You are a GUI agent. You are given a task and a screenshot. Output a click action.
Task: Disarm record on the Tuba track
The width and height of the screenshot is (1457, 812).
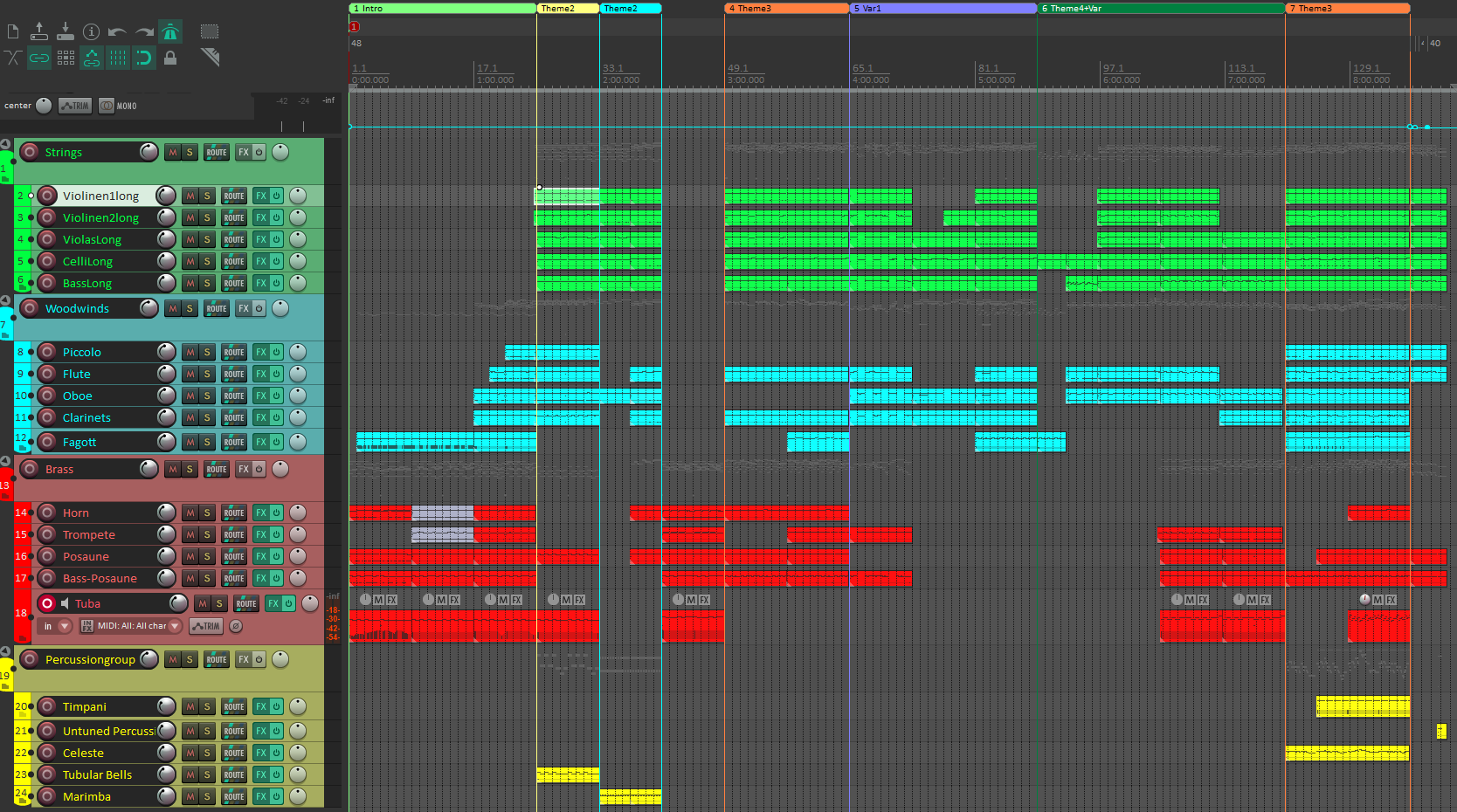coord(47,603)
